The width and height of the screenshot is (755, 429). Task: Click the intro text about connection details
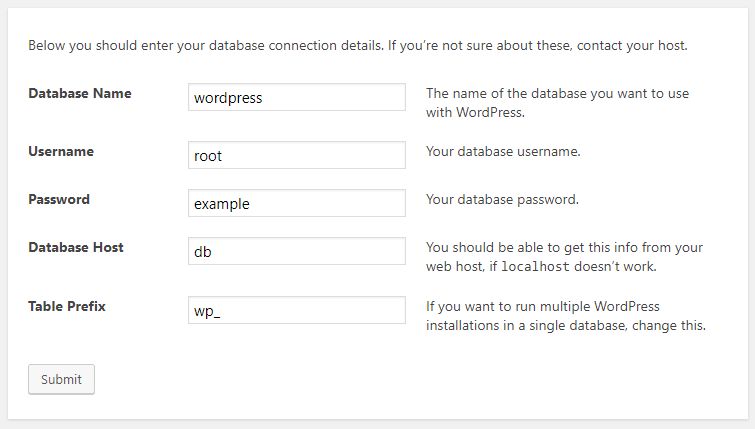click(357, 46)
